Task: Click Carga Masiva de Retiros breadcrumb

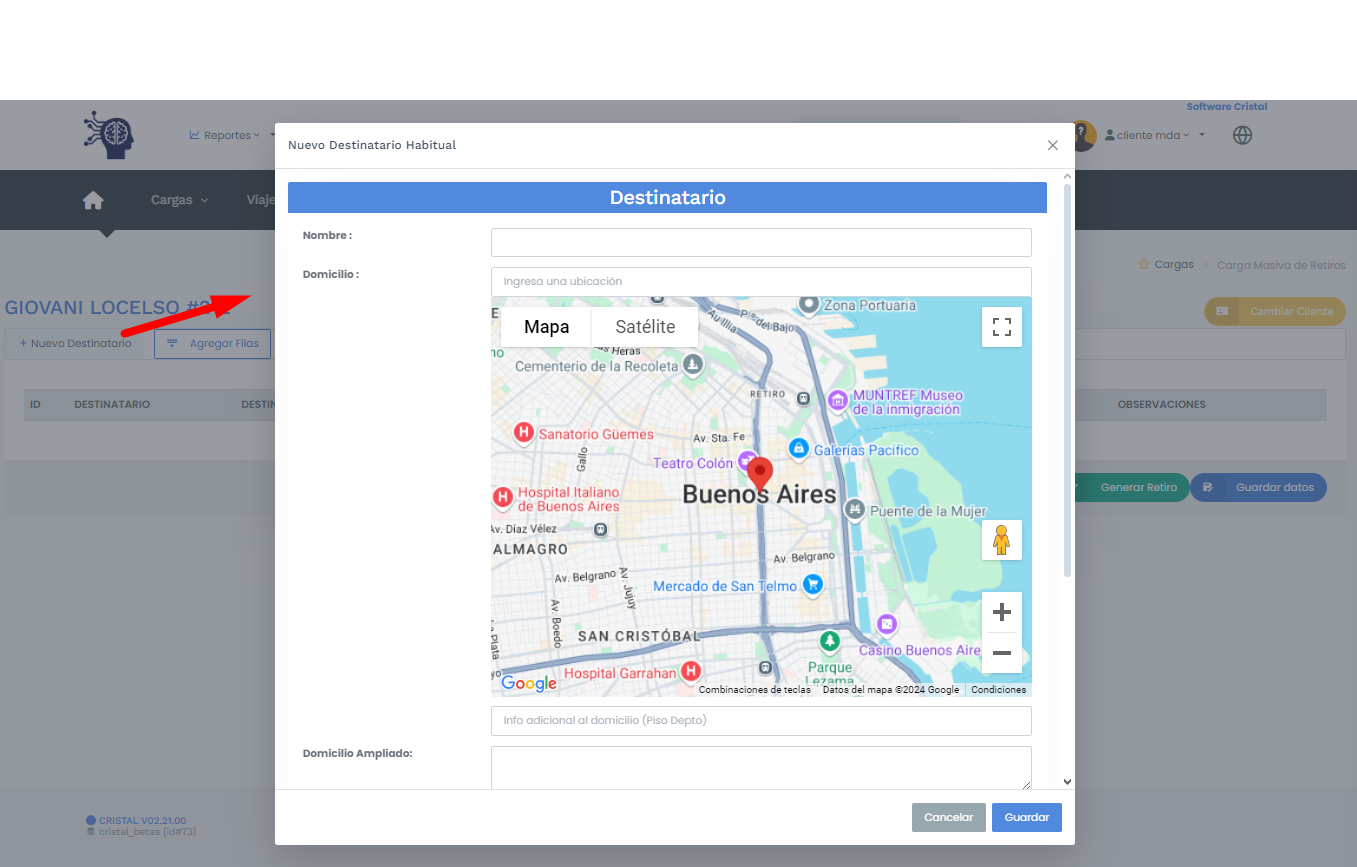Action: click(x=1281, y=265)
